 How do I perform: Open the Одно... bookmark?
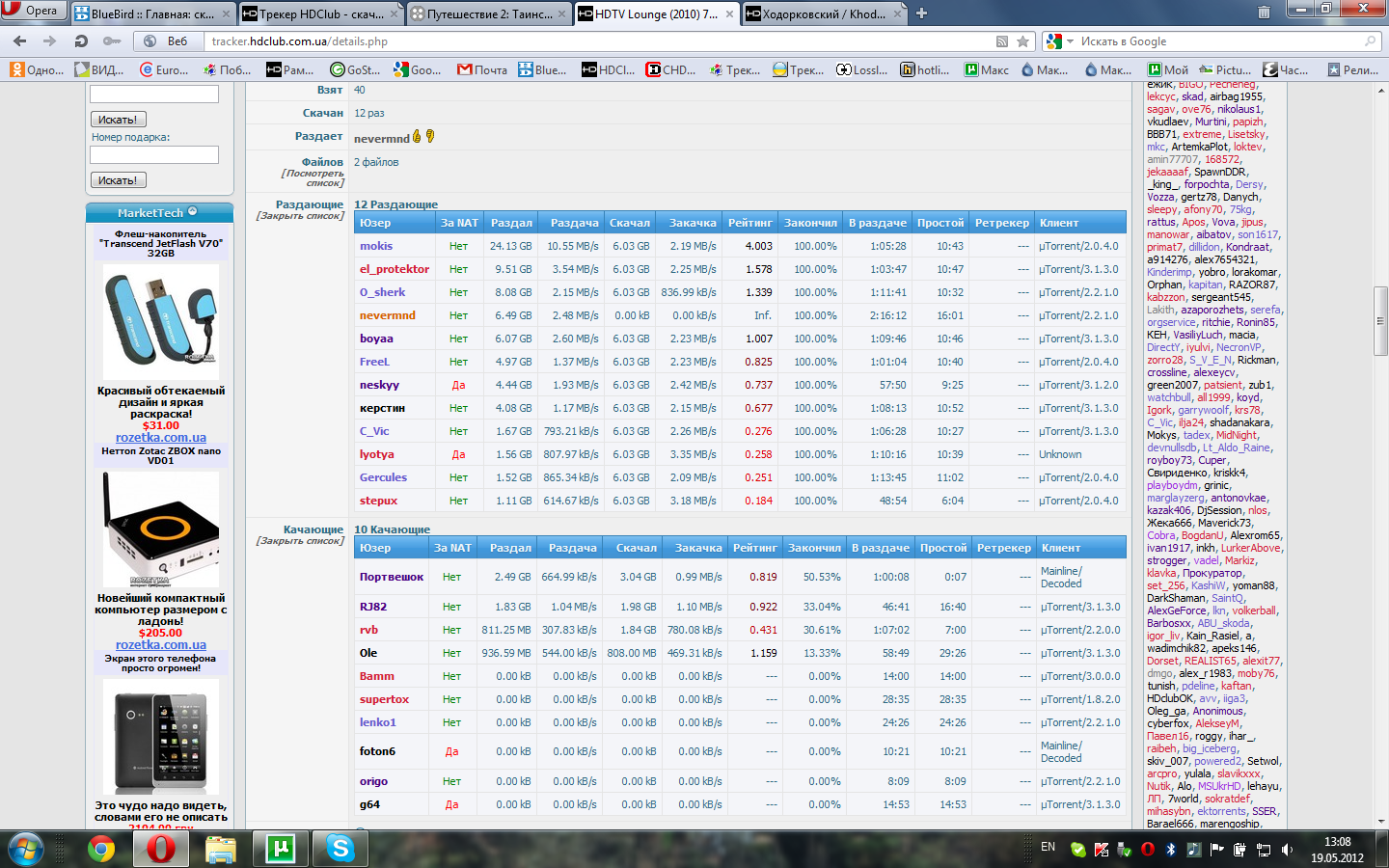(x=37, y=69)
